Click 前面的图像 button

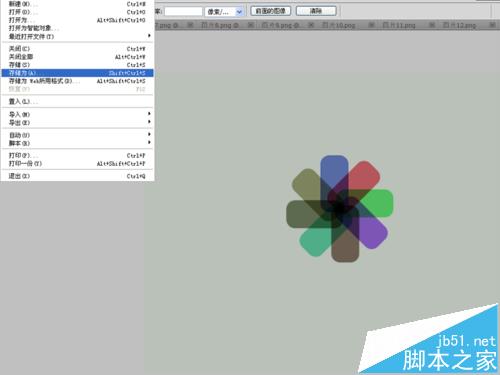coord(270,11)
